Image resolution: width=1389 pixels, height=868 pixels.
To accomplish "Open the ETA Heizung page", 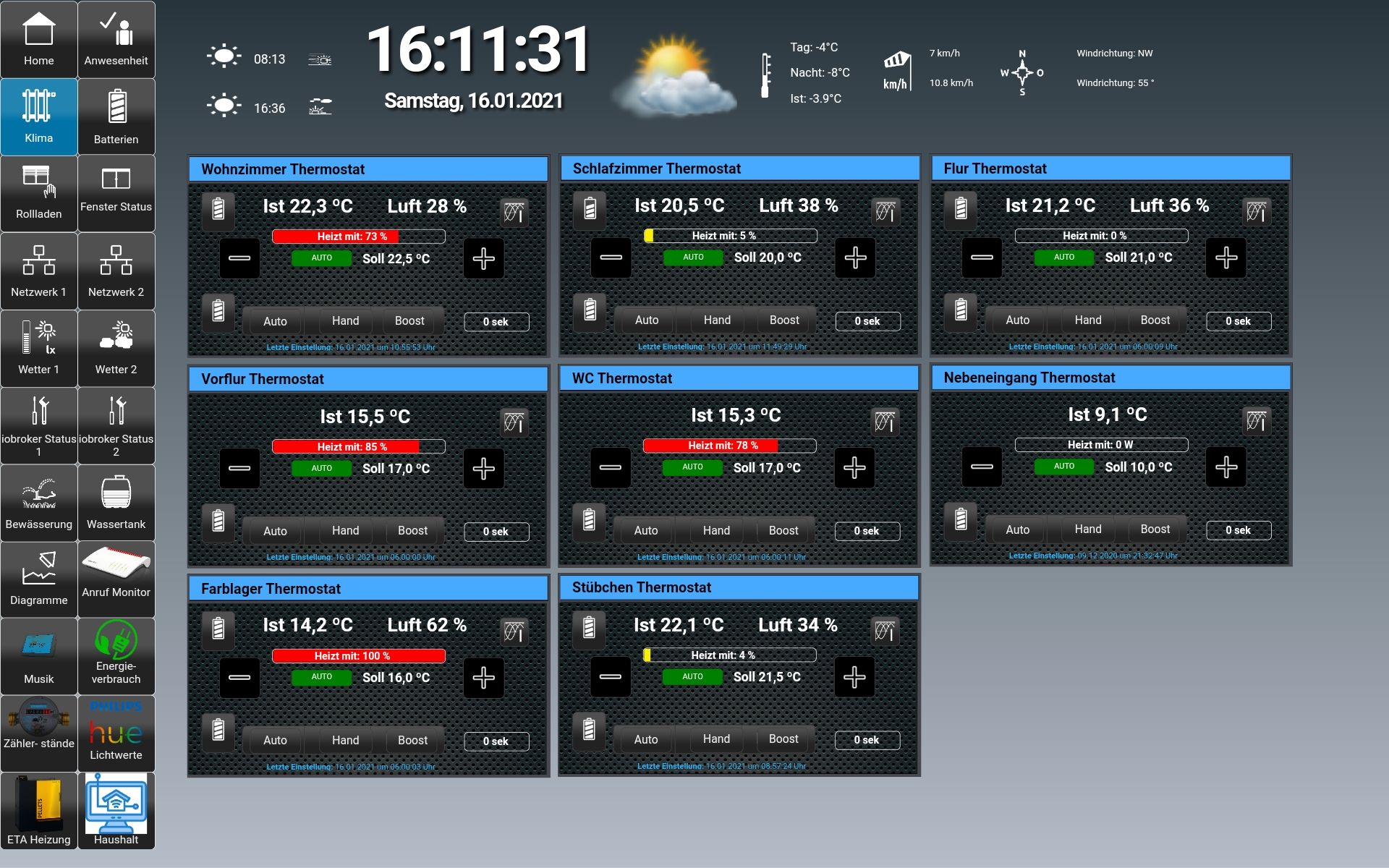I will (x=38, y=810).
